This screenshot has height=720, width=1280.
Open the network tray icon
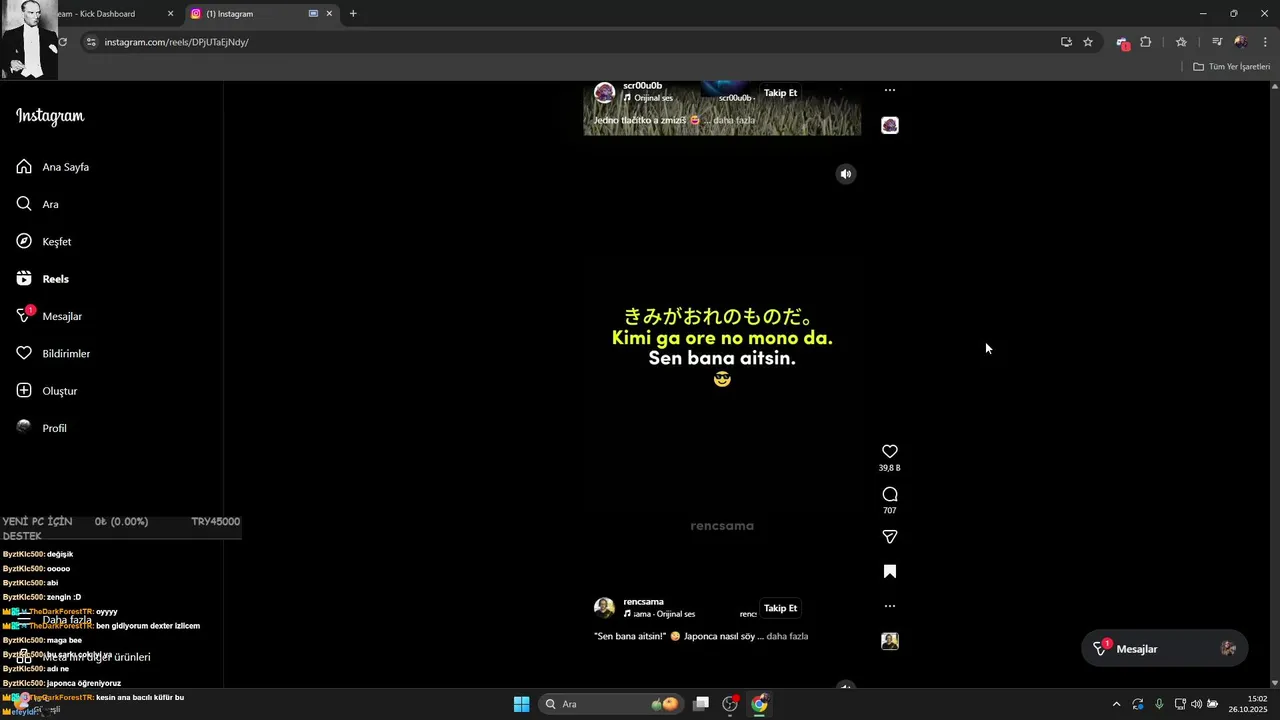coord(1180,704)
